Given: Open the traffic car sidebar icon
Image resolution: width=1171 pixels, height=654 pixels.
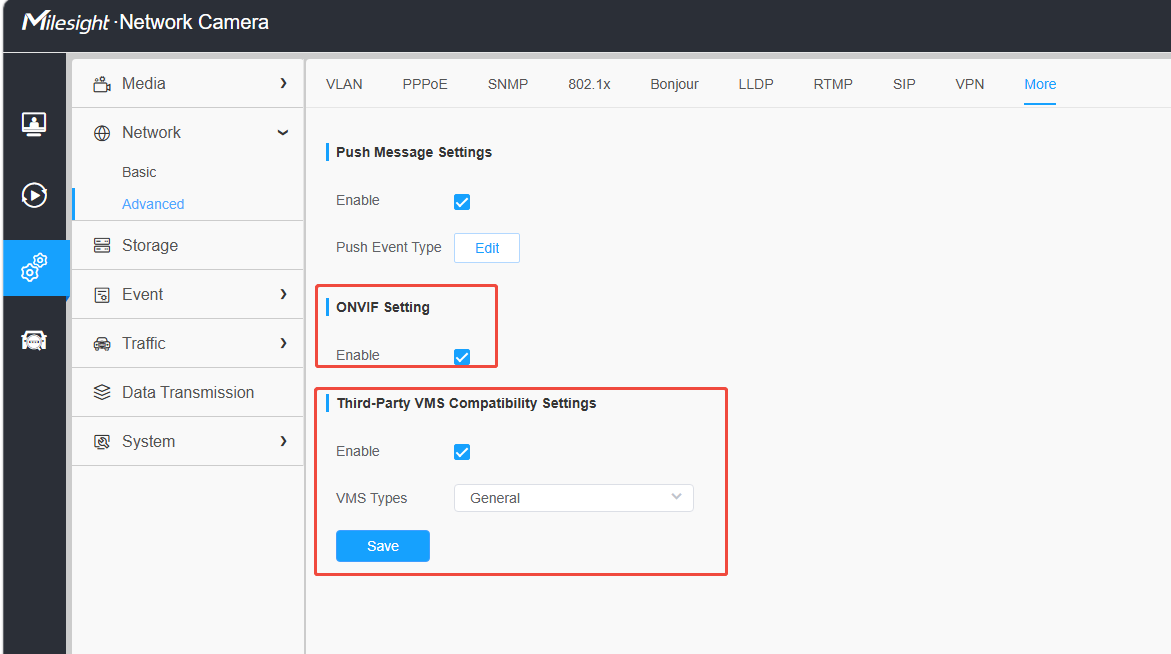Looking at the screenshot, I should pyautogui.click(x=34, y=340).
